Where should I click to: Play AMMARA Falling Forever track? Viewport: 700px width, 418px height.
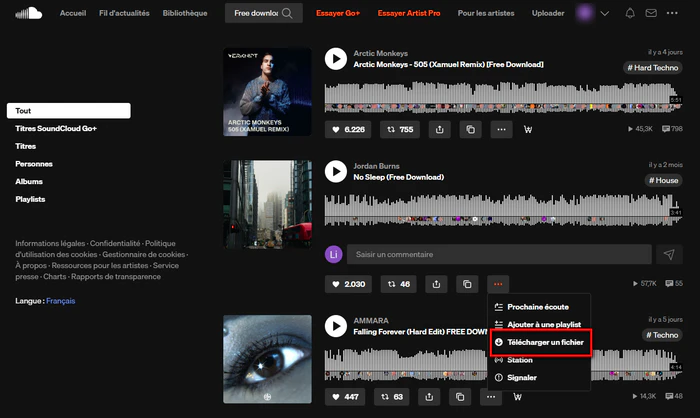point(336,326)
